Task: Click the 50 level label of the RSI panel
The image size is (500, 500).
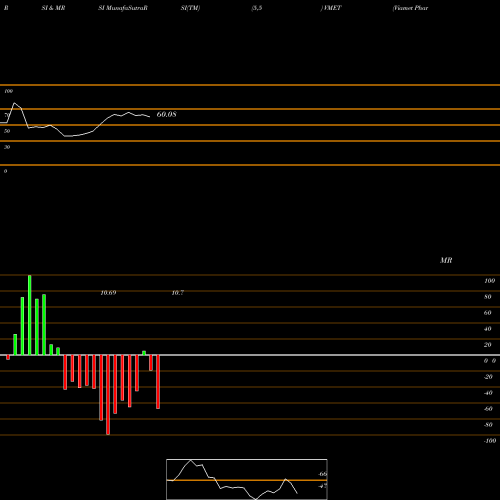Action: tap(7, 131)
